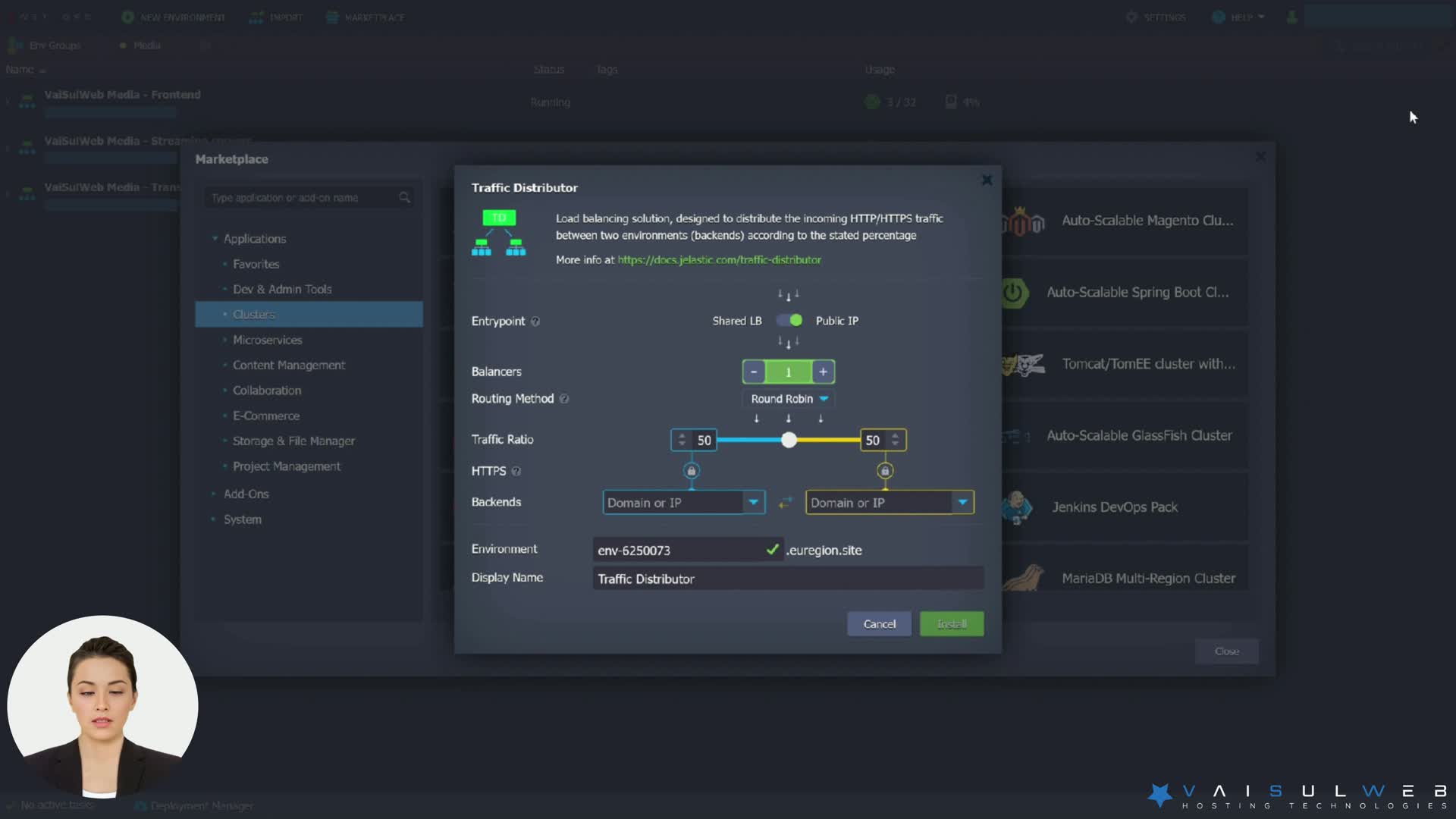Toggle the left HTTPS lock
Viewport: 1456px width, 819px height.
click(692, 471)
